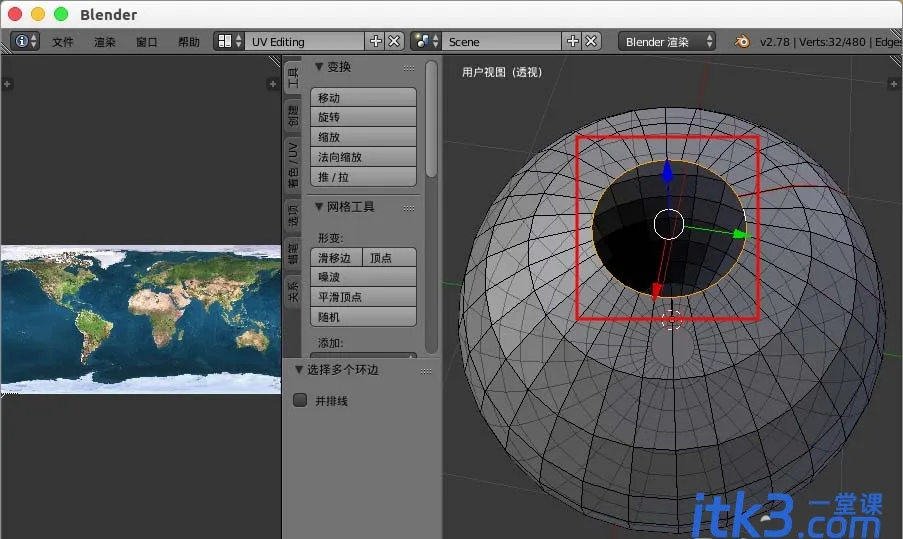Screen dimensions: 903x539
Task: Click the 法向缩放 button
Action: pyautogui.click(x=363, y=157)
